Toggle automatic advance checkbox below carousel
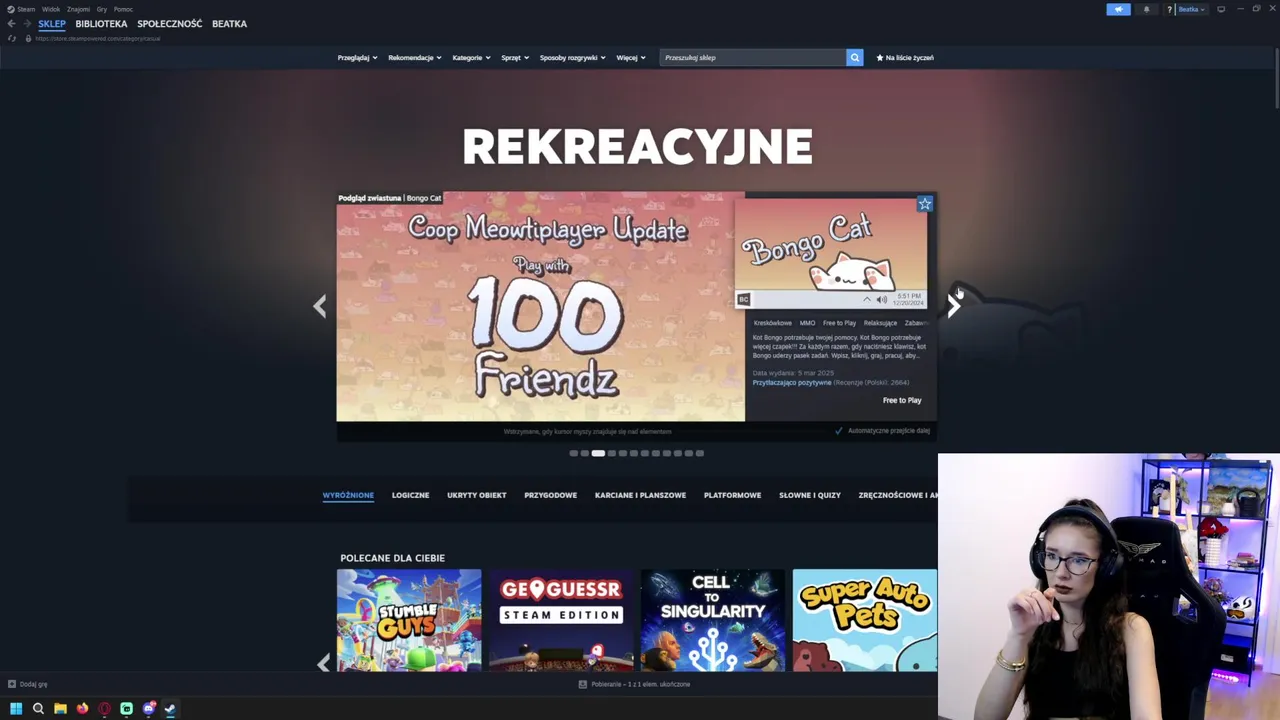Image resolution: width=1280 pixels, height=720 pixels. (x=839, y=431)
